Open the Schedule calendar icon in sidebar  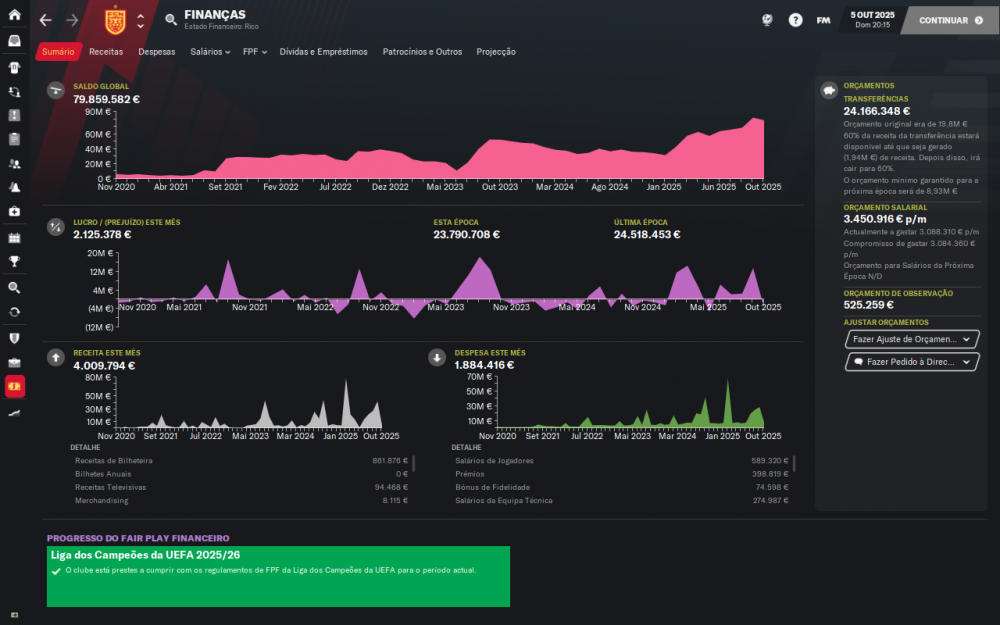pos(14,238)
